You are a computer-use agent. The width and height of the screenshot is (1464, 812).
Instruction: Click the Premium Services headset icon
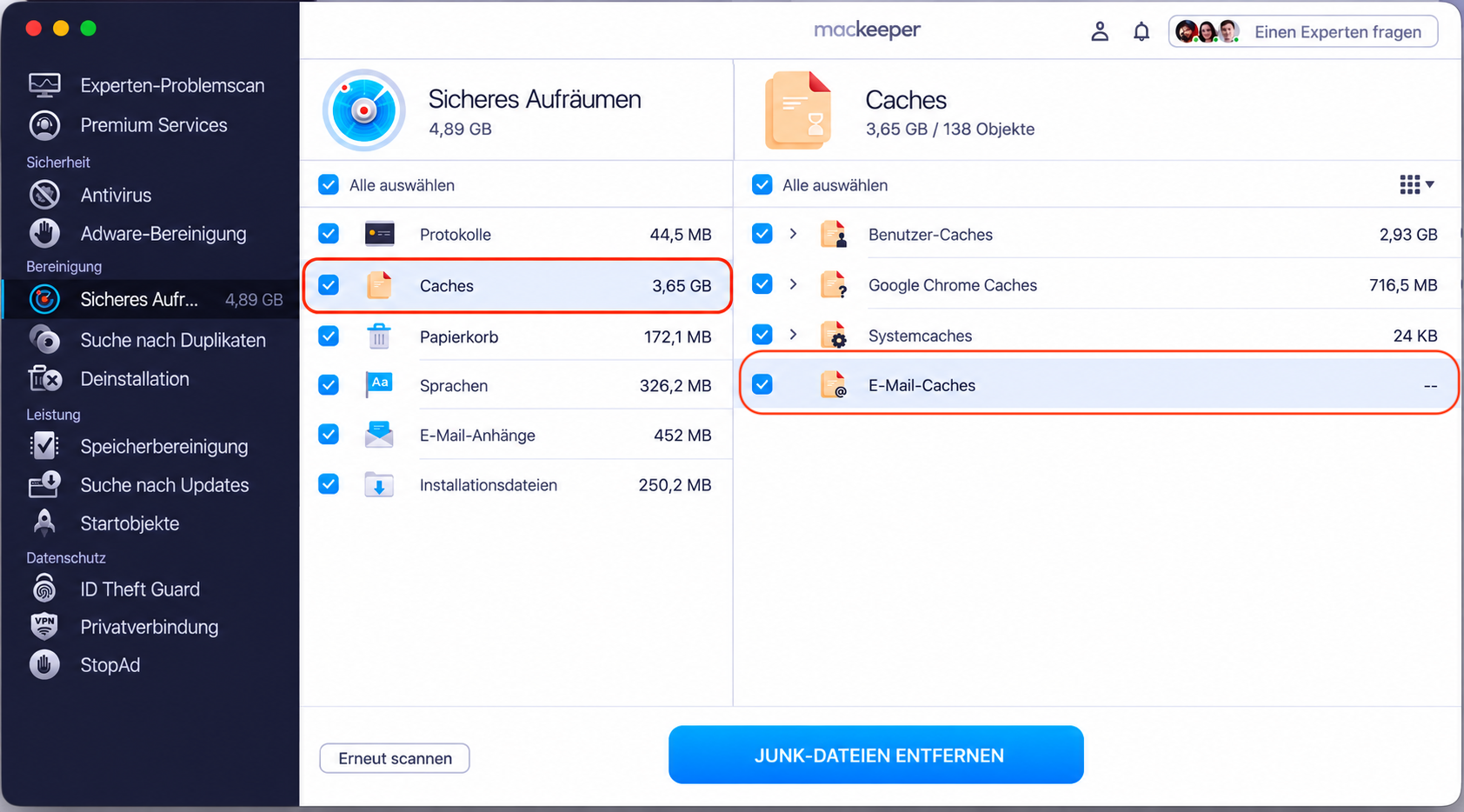pyautogui.click(x=44, y=125)
